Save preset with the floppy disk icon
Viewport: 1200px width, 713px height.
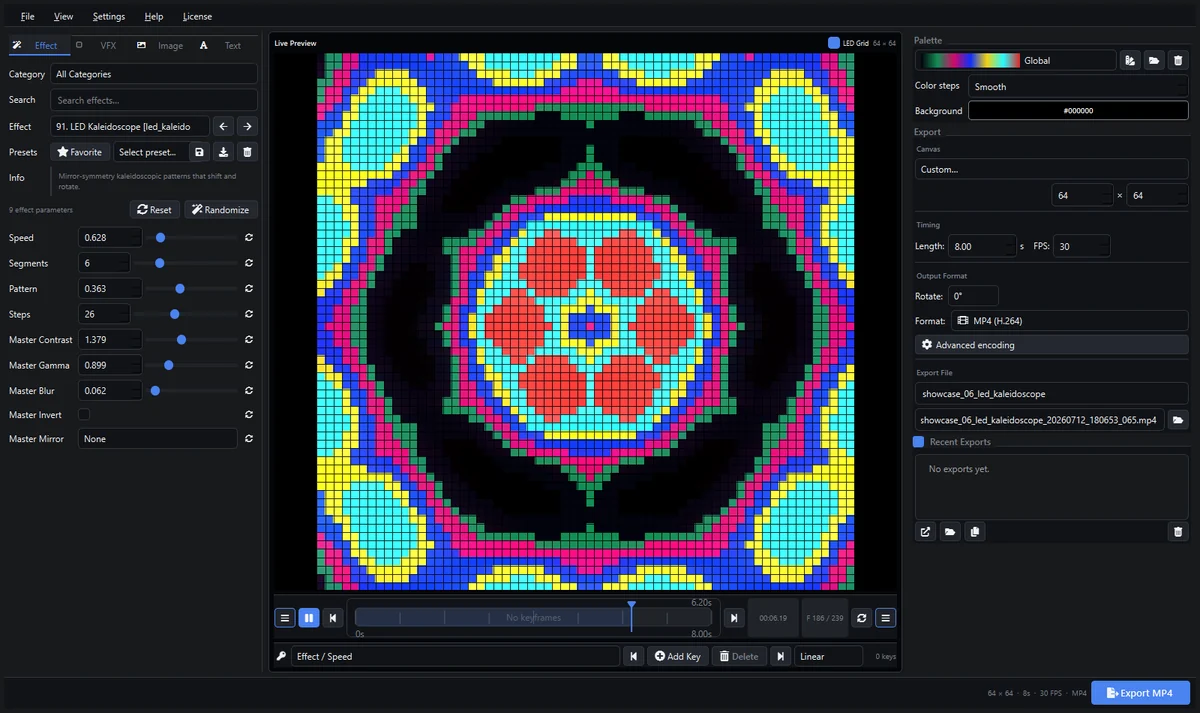(x=199, y=152)
